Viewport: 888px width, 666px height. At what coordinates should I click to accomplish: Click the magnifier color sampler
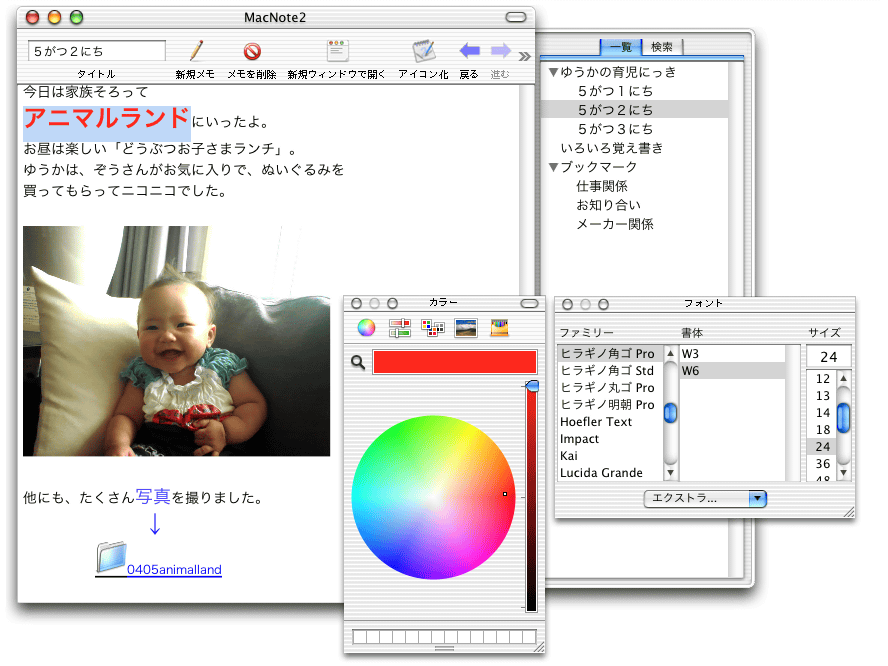[358, 362]
